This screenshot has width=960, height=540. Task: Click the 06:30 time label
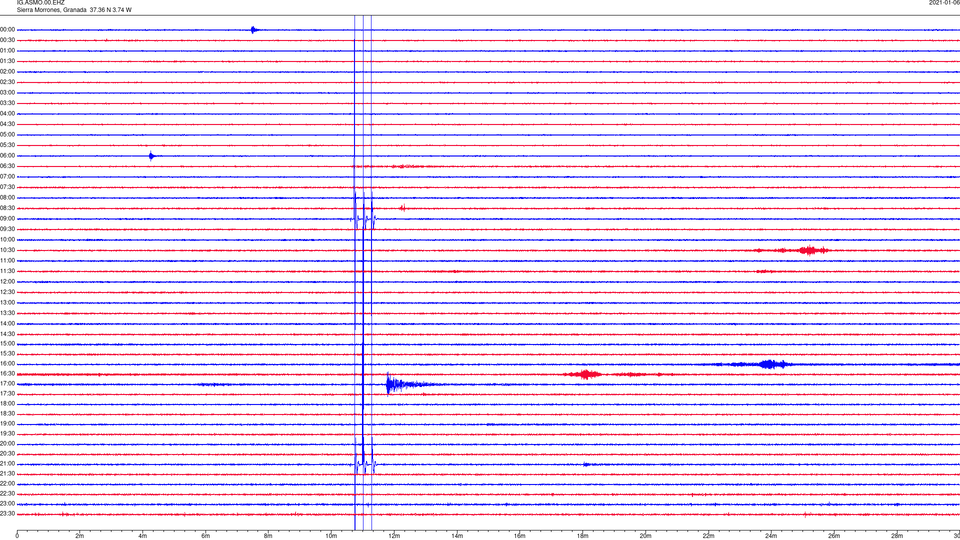[7, 166]
